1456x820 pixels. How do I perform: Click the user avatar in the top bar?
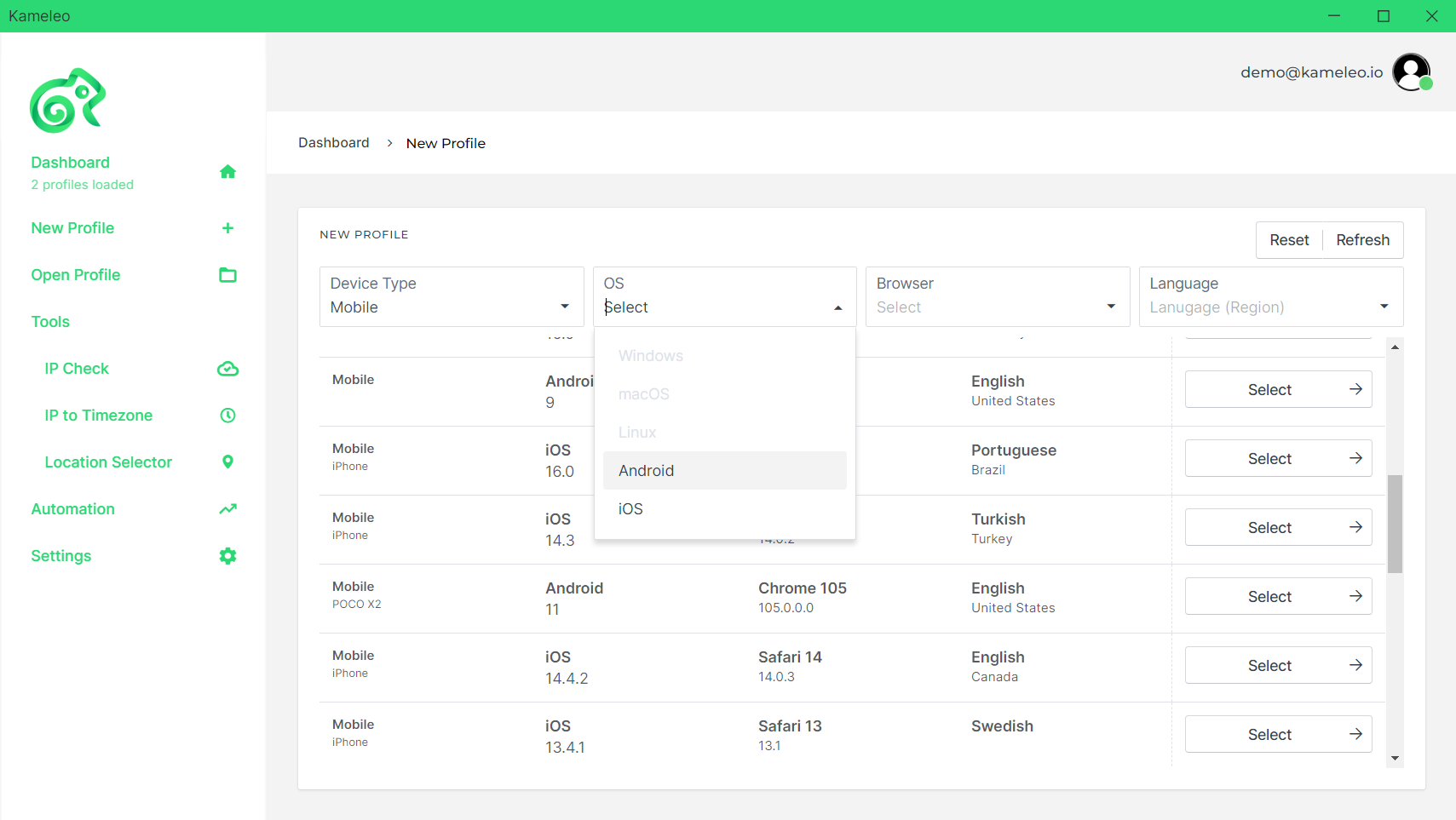[x=1412, y=72]
